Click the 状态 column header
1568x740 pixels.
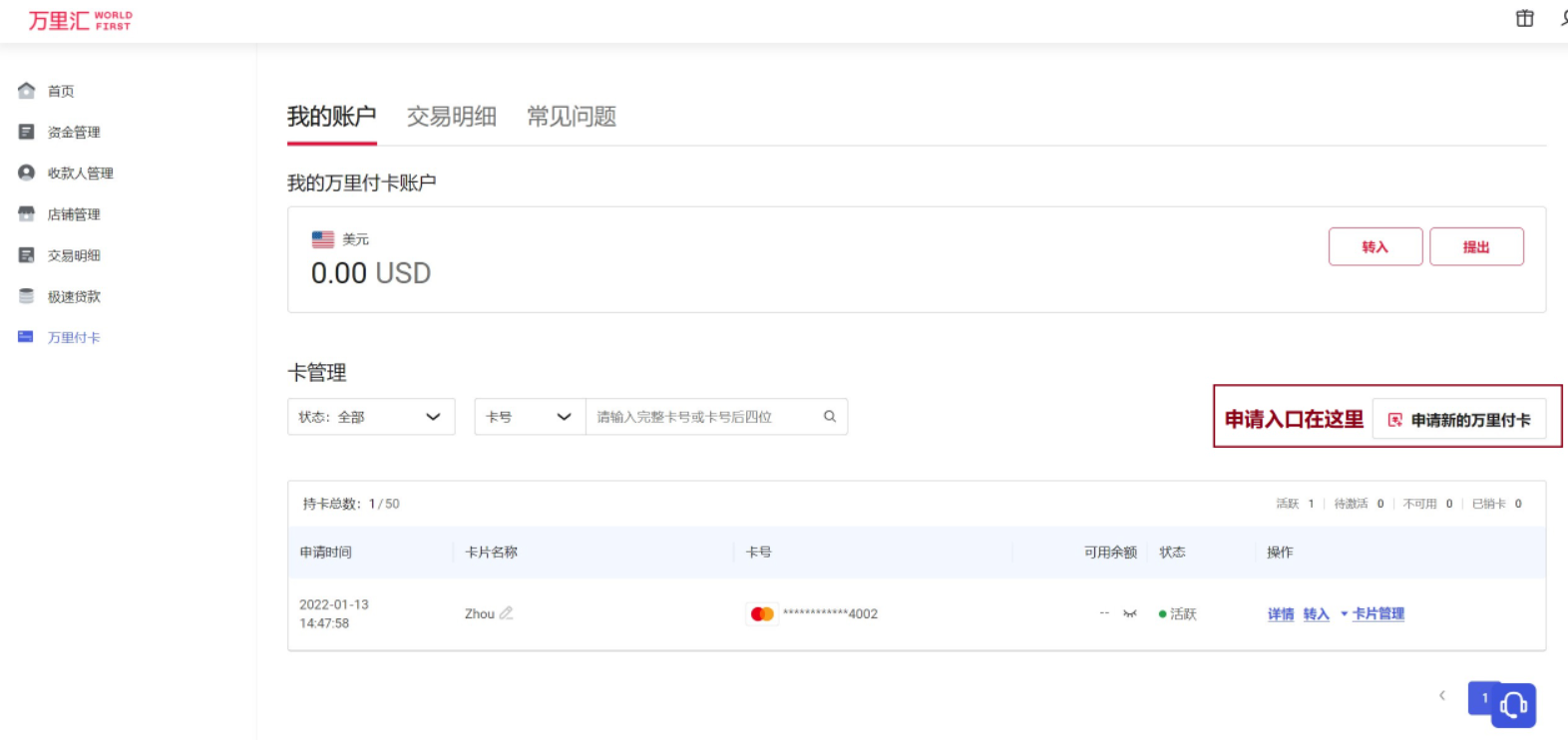tap(1172, 552)
